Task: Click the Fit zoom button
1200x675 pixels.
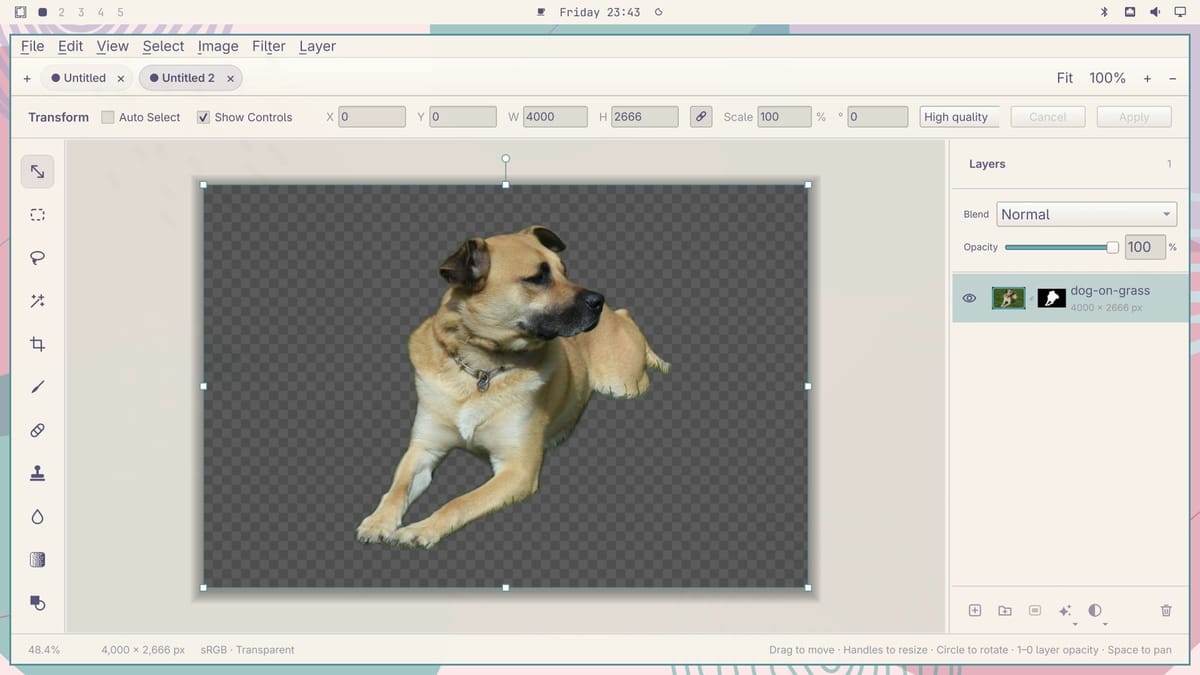Action: pos(1065,78)
